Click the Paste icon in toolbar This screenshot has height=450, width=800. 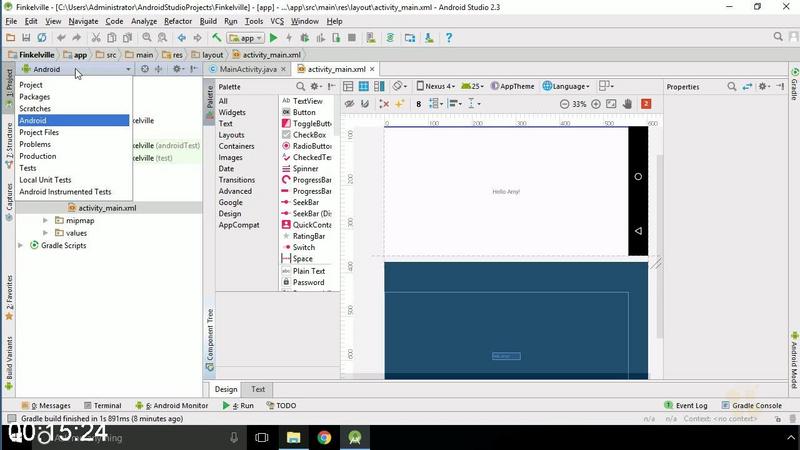coord(128,38)
